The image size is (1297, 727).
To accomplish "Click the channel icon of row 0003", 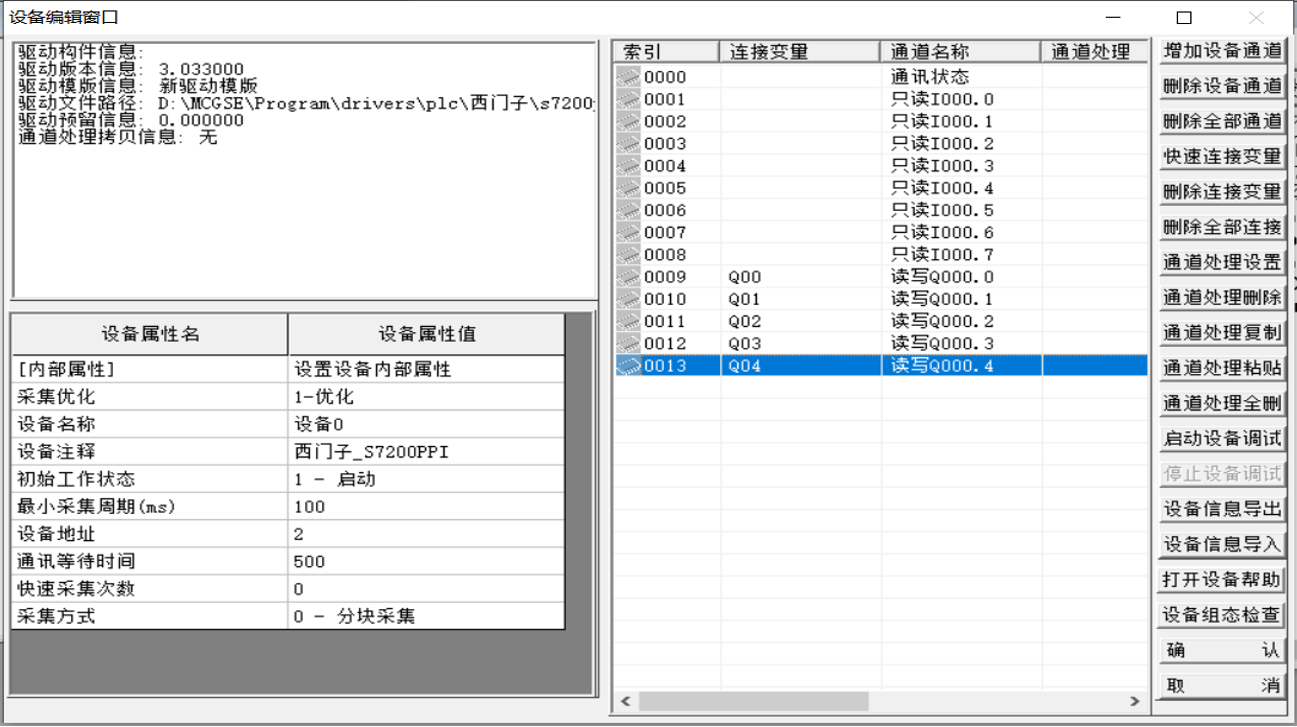I will click(x=628, y=143).
